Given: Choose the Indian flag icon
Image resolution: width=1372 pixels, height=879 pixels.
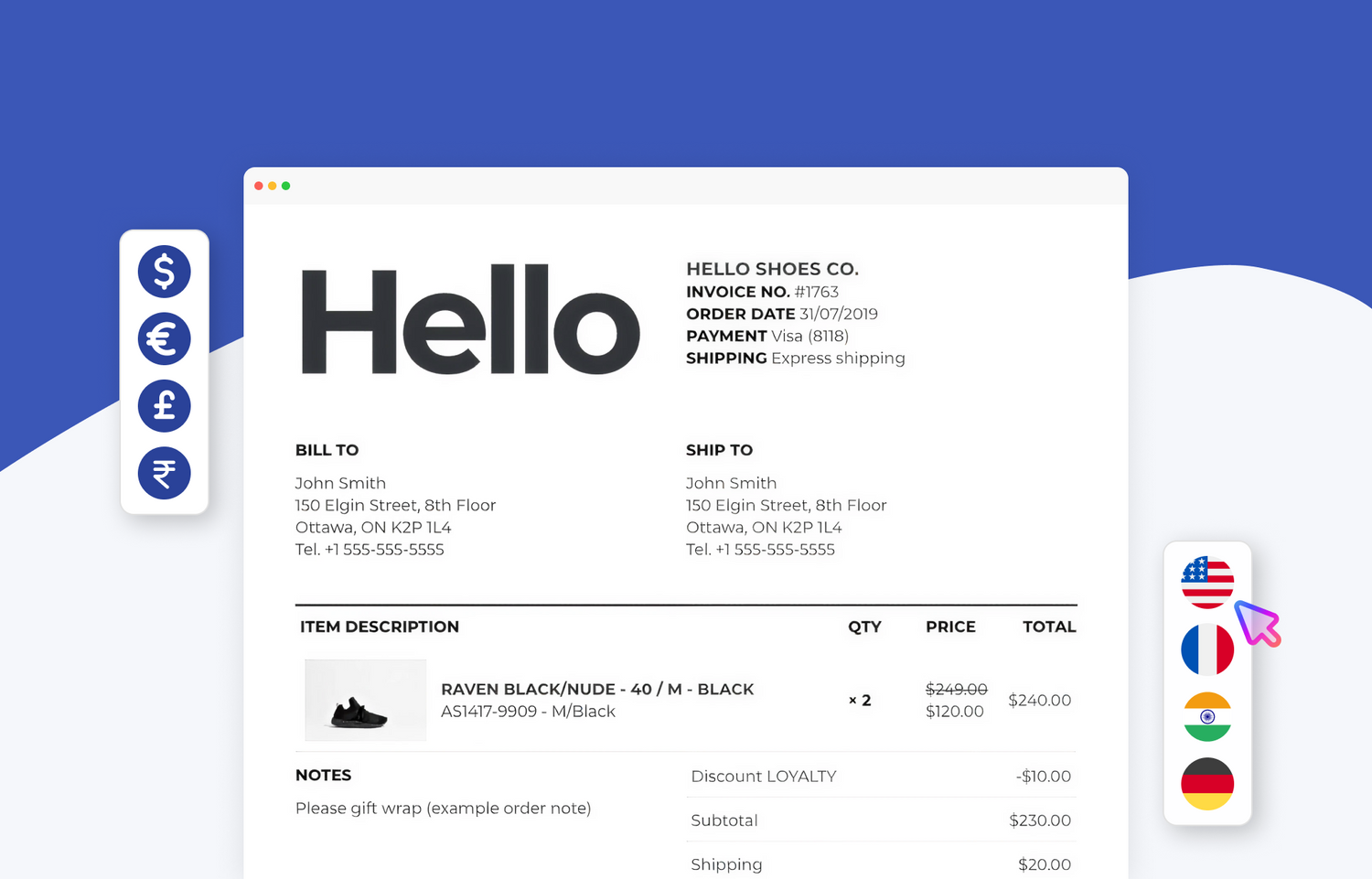Looking at the screenshot, I should click(1207, 716).
